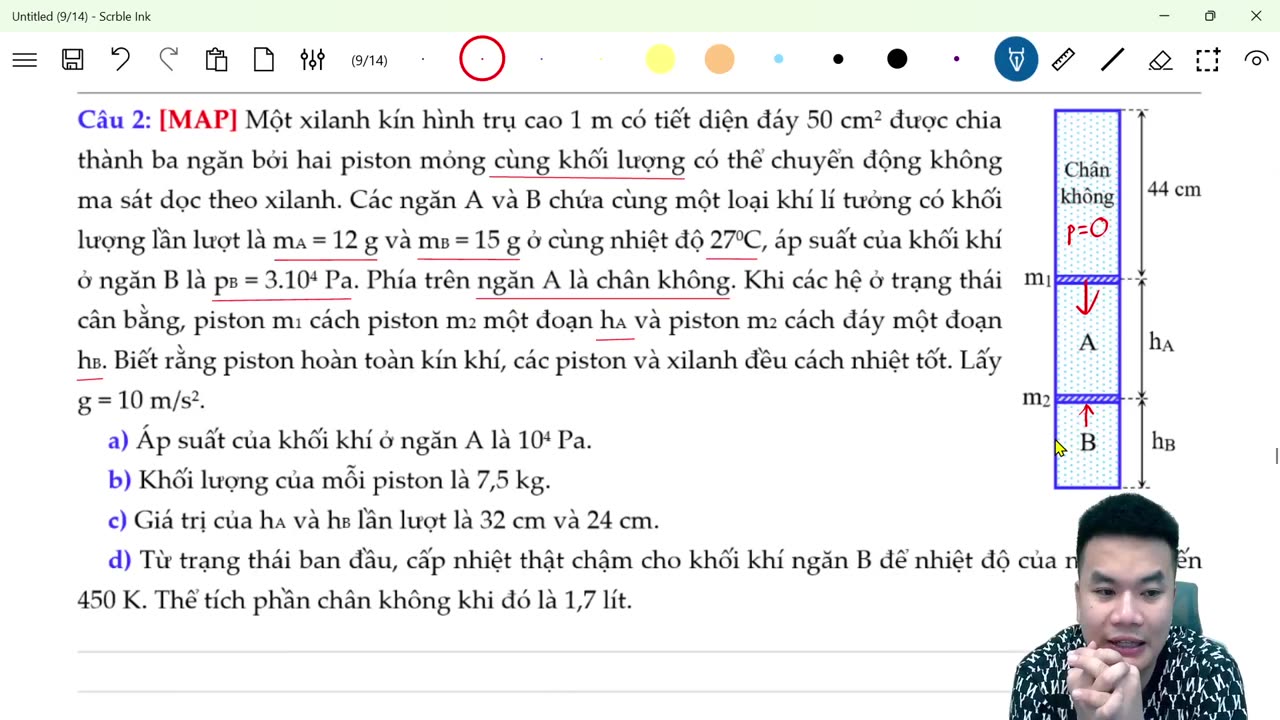
Task: Click option 'a)' marker
Action: click(x=118, y=441)
